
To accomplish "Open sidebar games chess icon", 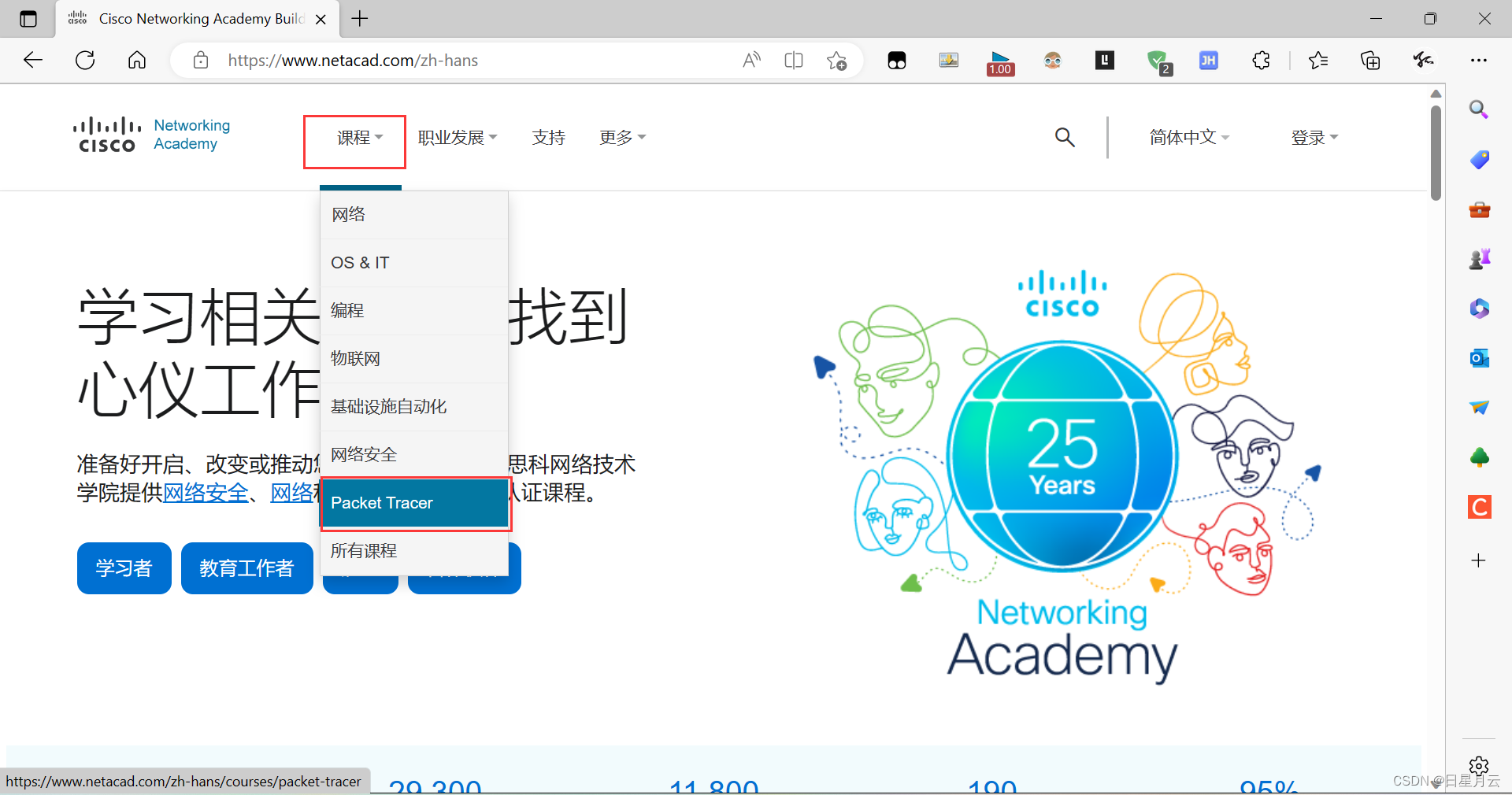I will [1479, 258].
